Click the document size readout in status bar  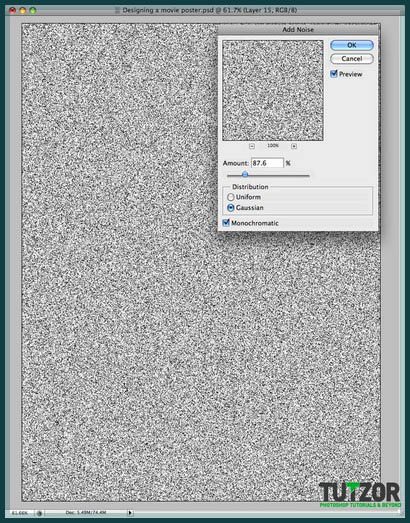86,513
